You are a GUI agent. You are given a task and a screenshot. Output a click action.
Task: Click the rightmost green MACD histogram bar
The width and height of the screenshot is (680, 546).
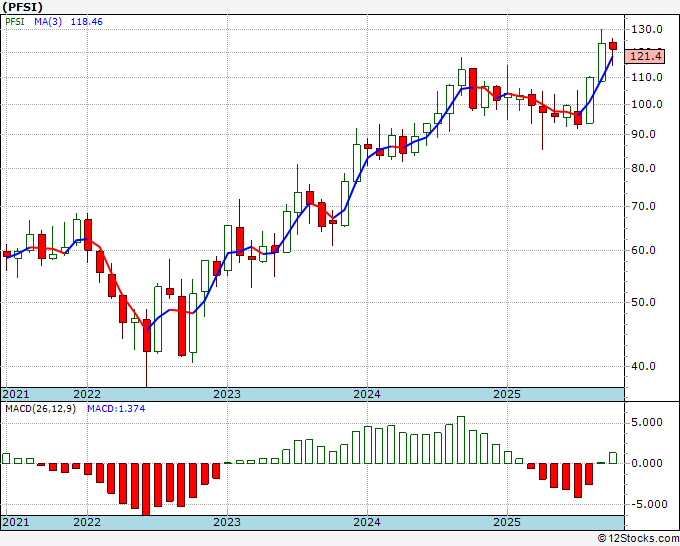[x=613, y=458]
